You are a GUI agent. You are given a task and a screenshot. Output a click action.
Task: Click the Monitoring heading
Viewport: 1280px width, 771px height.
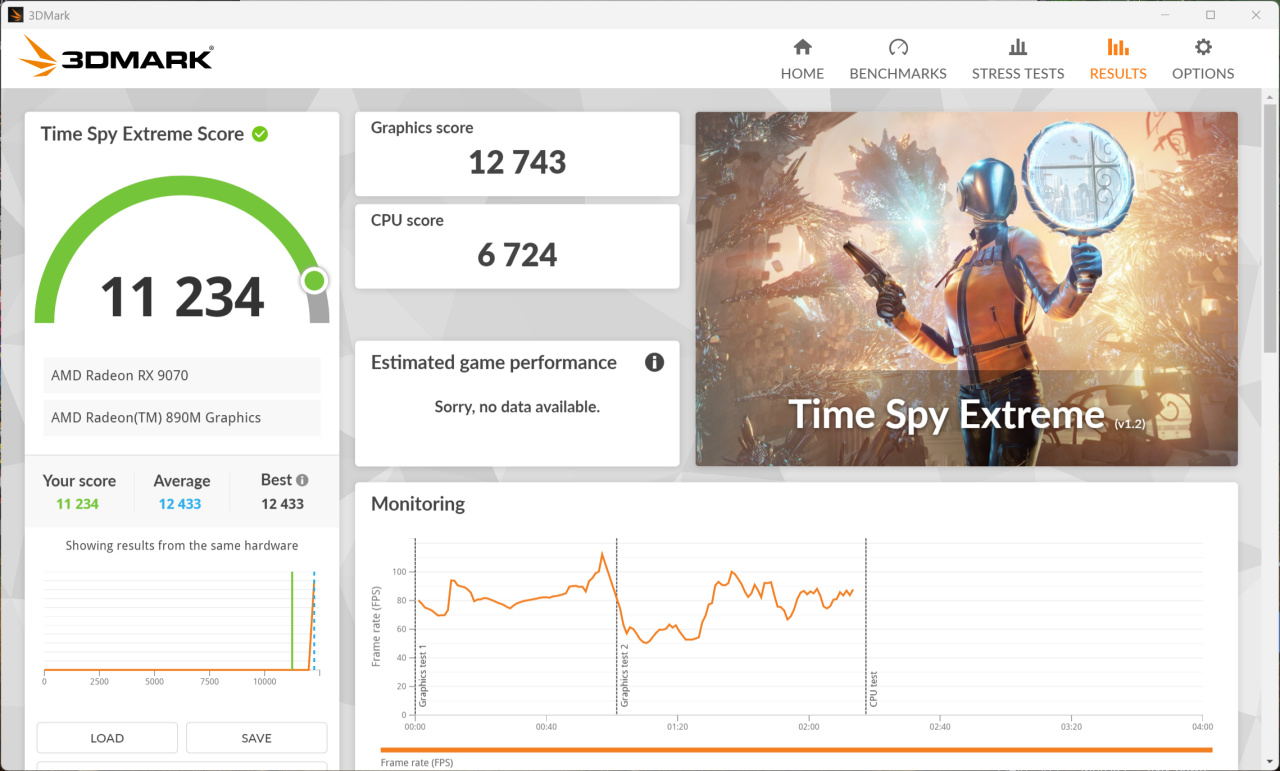click(x=418, y=504)
